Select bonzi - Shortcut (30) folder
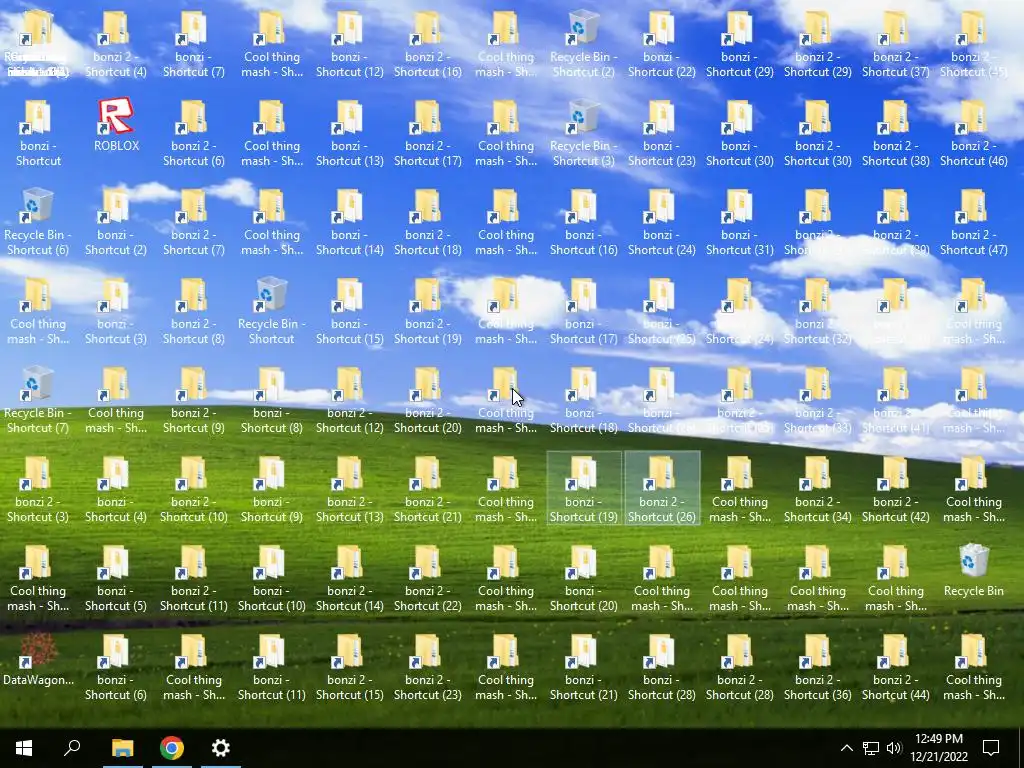 coord(739,133)
